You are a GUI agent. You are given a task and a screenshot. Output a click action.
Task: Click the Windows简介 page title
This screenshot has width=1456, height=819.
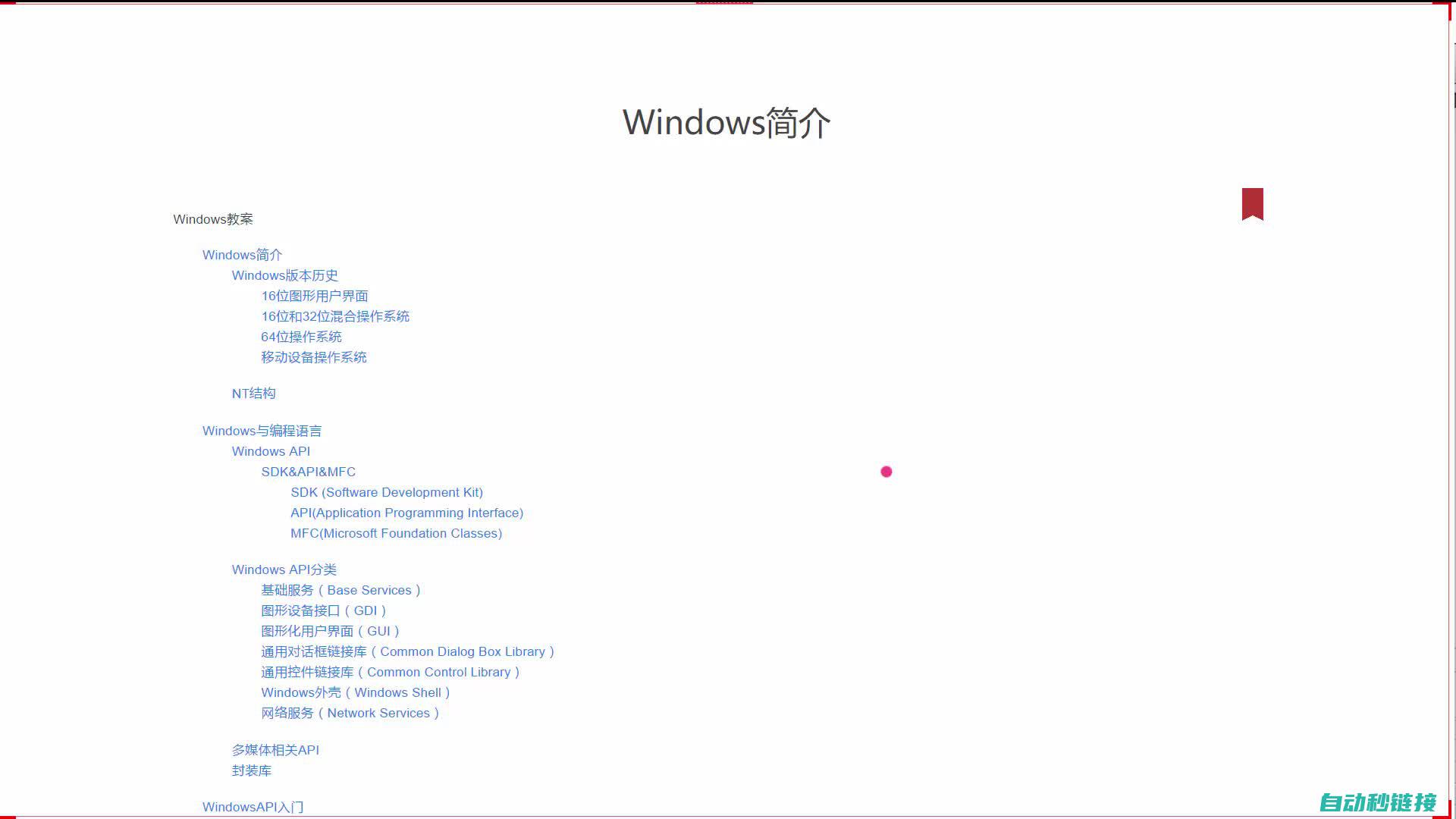(x=726, y=122)
